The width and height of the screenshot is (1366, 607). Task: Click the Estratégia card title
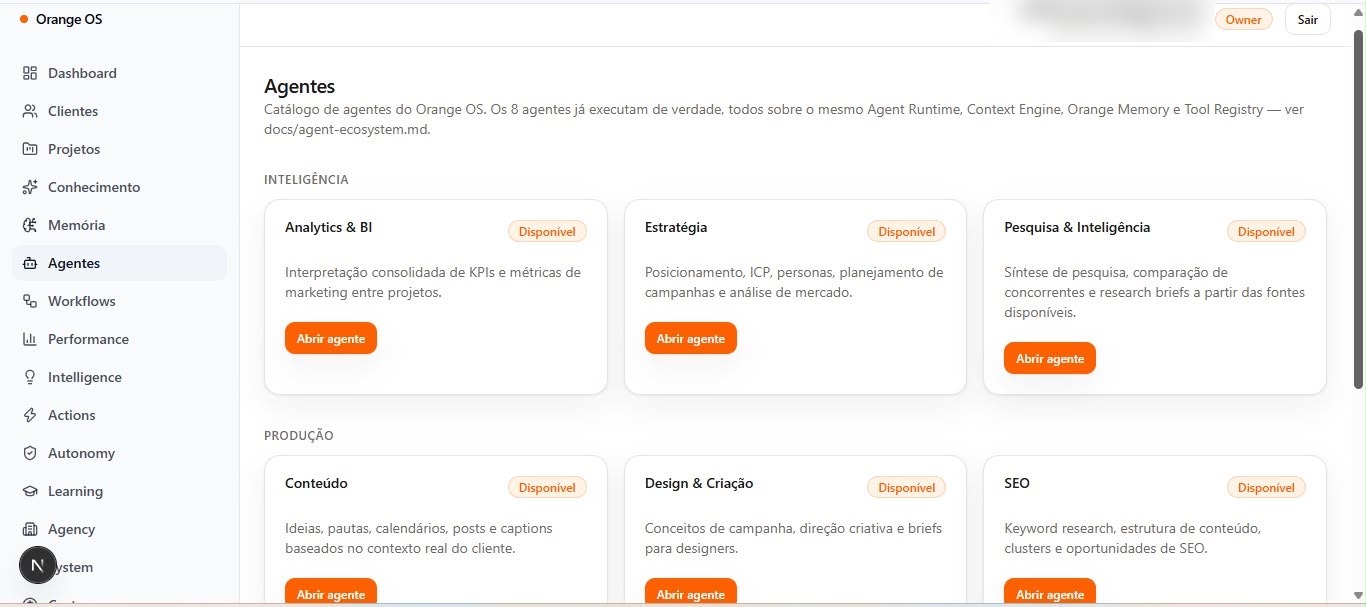click(676, 227)
